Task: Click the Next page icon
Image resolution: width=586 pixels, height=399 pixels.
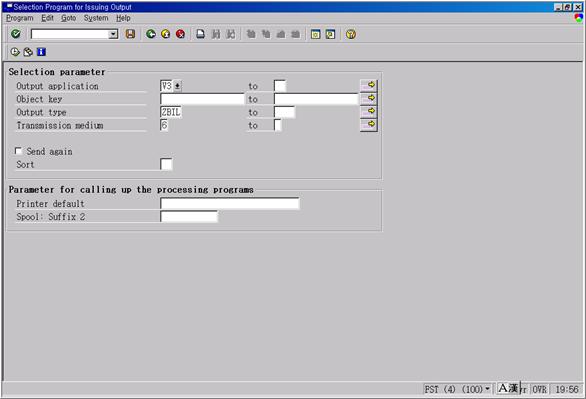Action: [281, 34]
